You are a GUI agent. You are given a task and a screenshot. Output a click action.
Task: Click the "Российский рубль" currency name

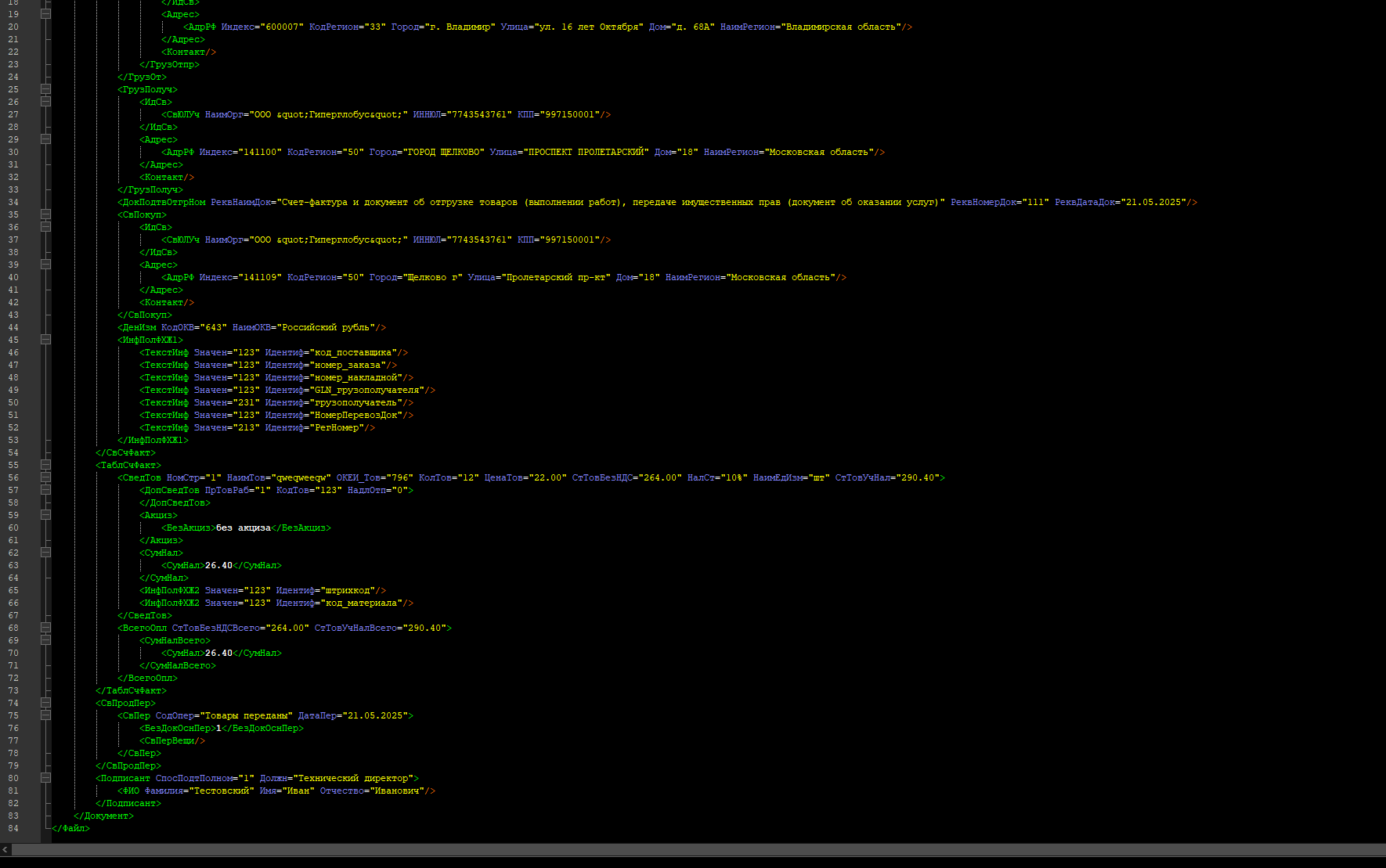(x=326, y=327)
